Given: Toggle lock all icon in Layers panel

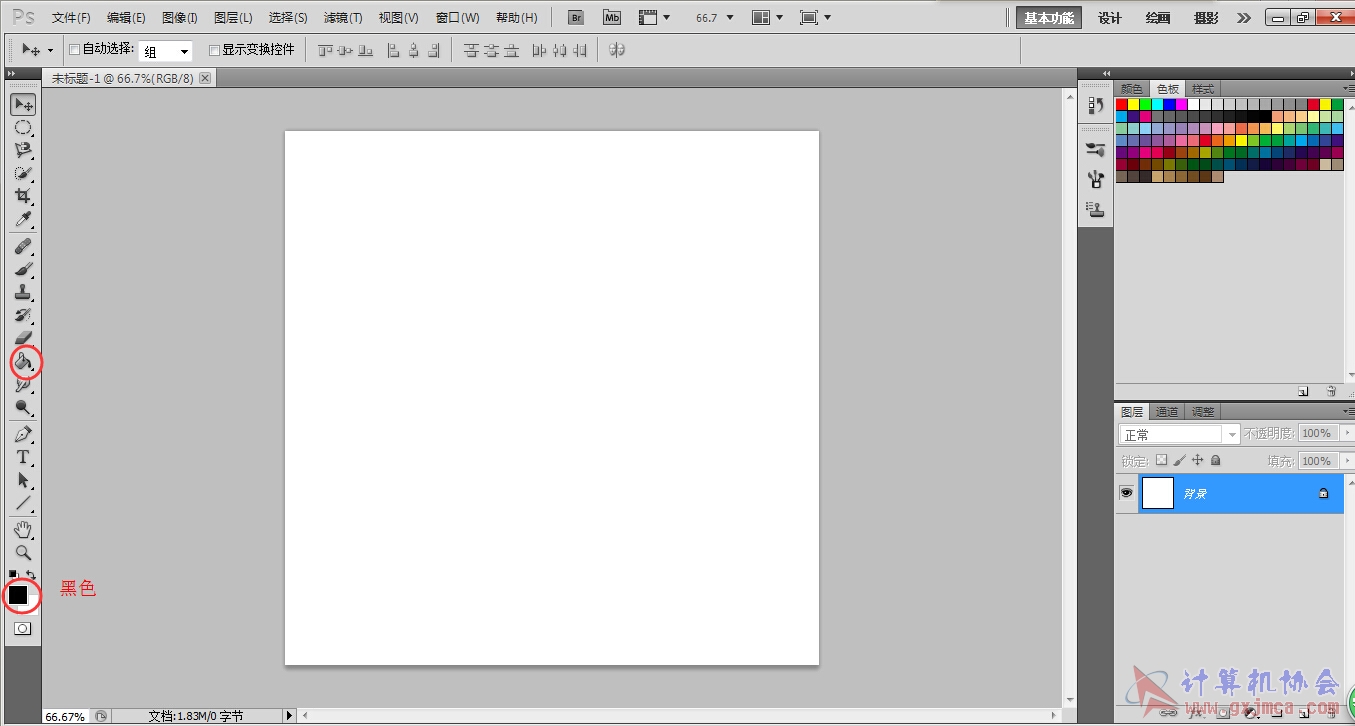Looking at the screenshot, I should pos(1215,461).
